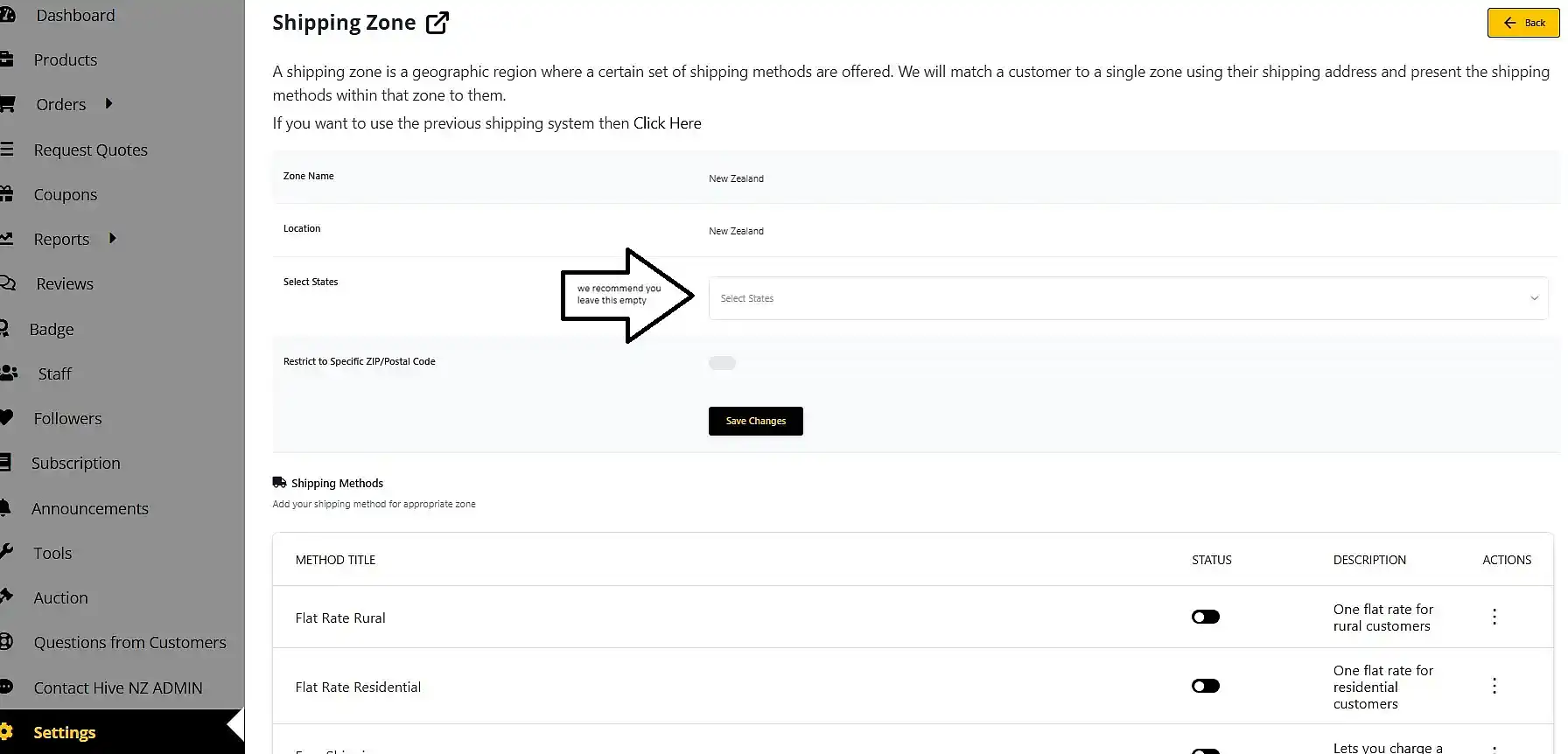Go to Products in sidebar

pyautogui.click(x=66, y=59)
